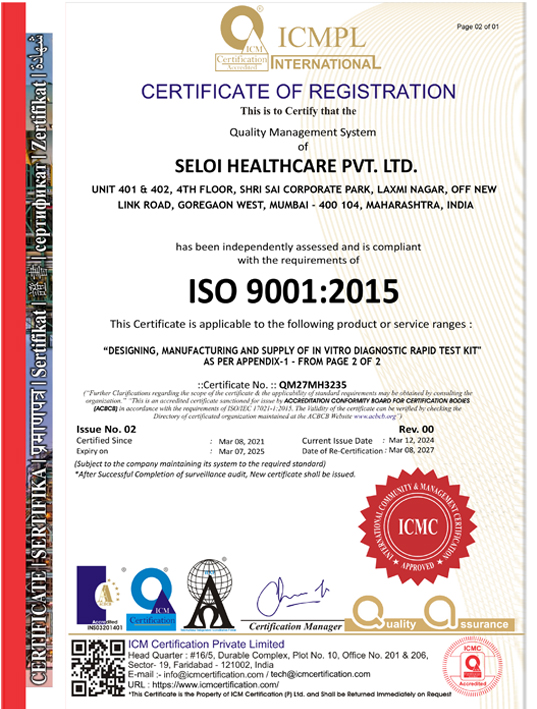Open the https://www.icmcertification.com/ URL
This screenshot has width=537, height=709.
(x=216, y=685)
